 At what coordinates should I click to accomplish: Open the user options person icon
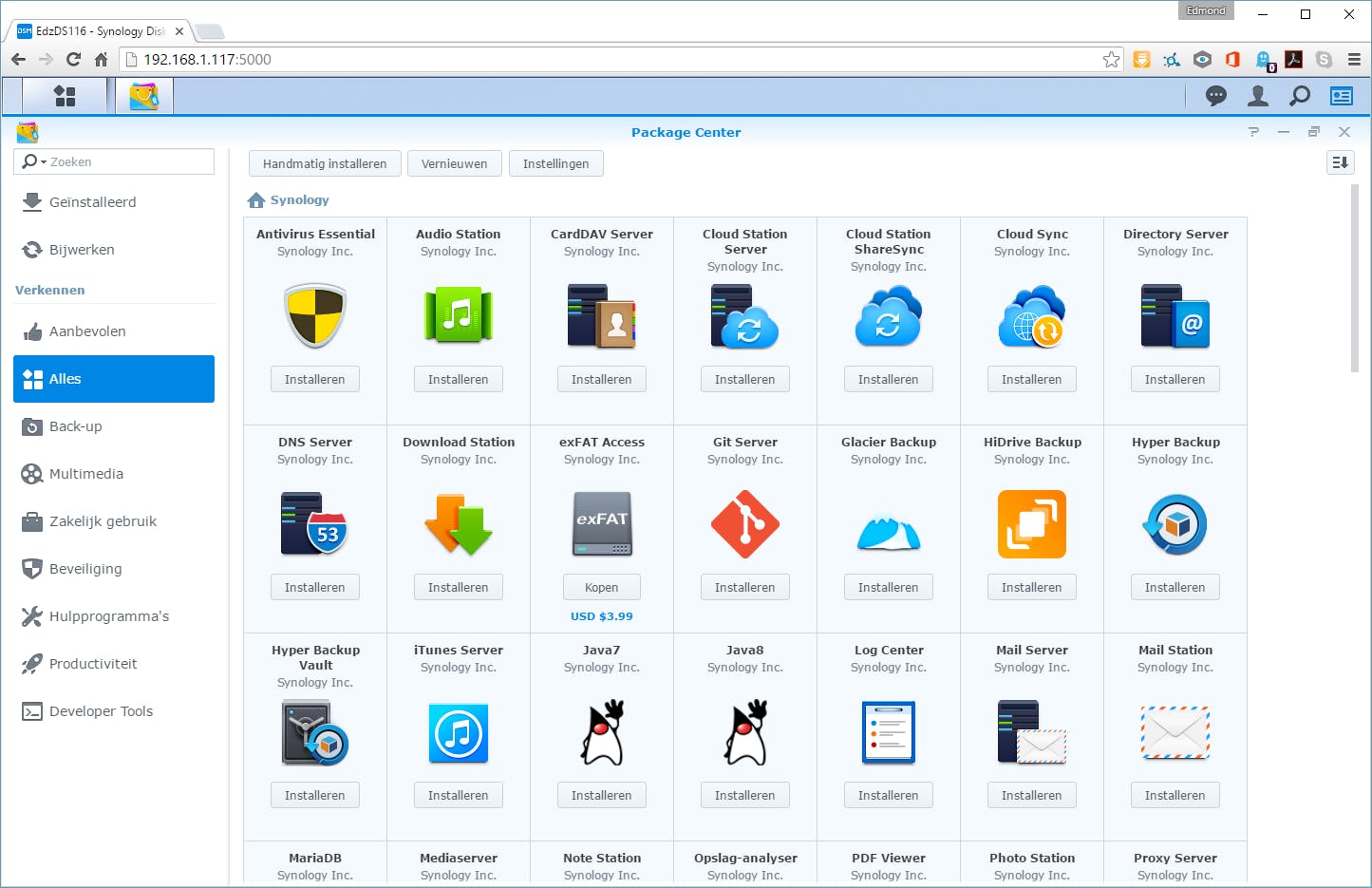1258,96
